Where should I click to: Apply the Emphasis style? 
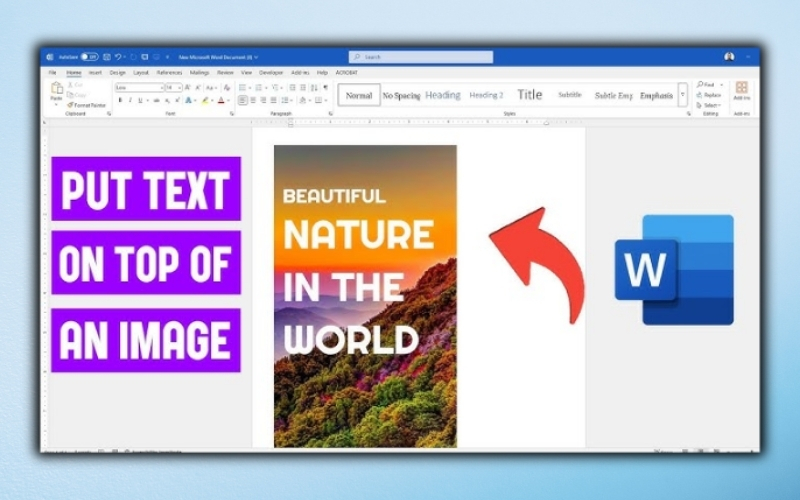pos(657,95)
